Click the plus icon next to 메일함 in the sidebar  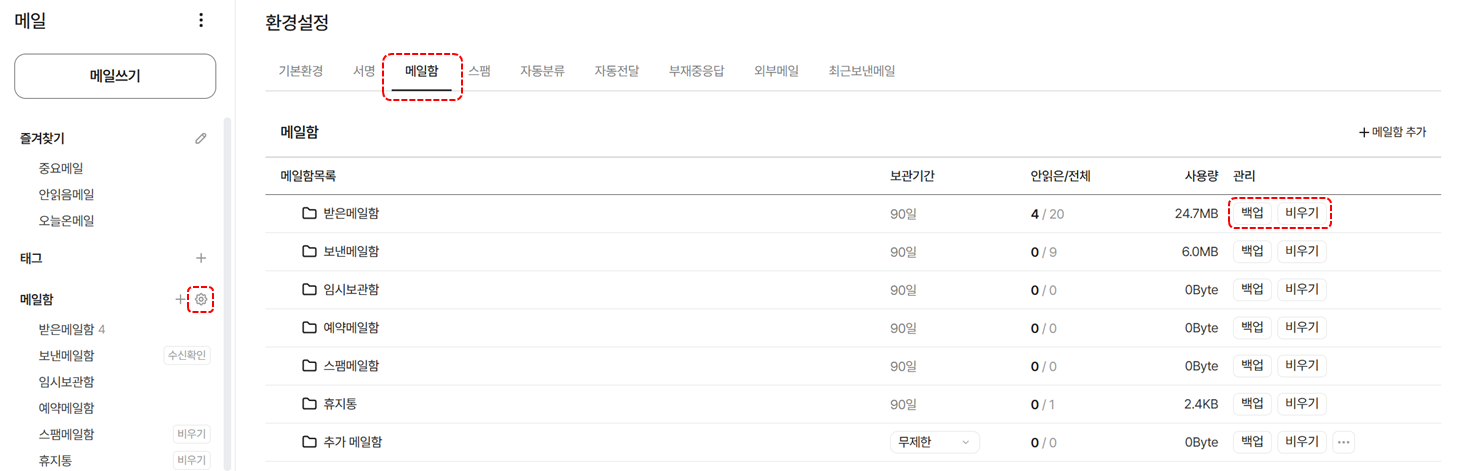(181, 299)
